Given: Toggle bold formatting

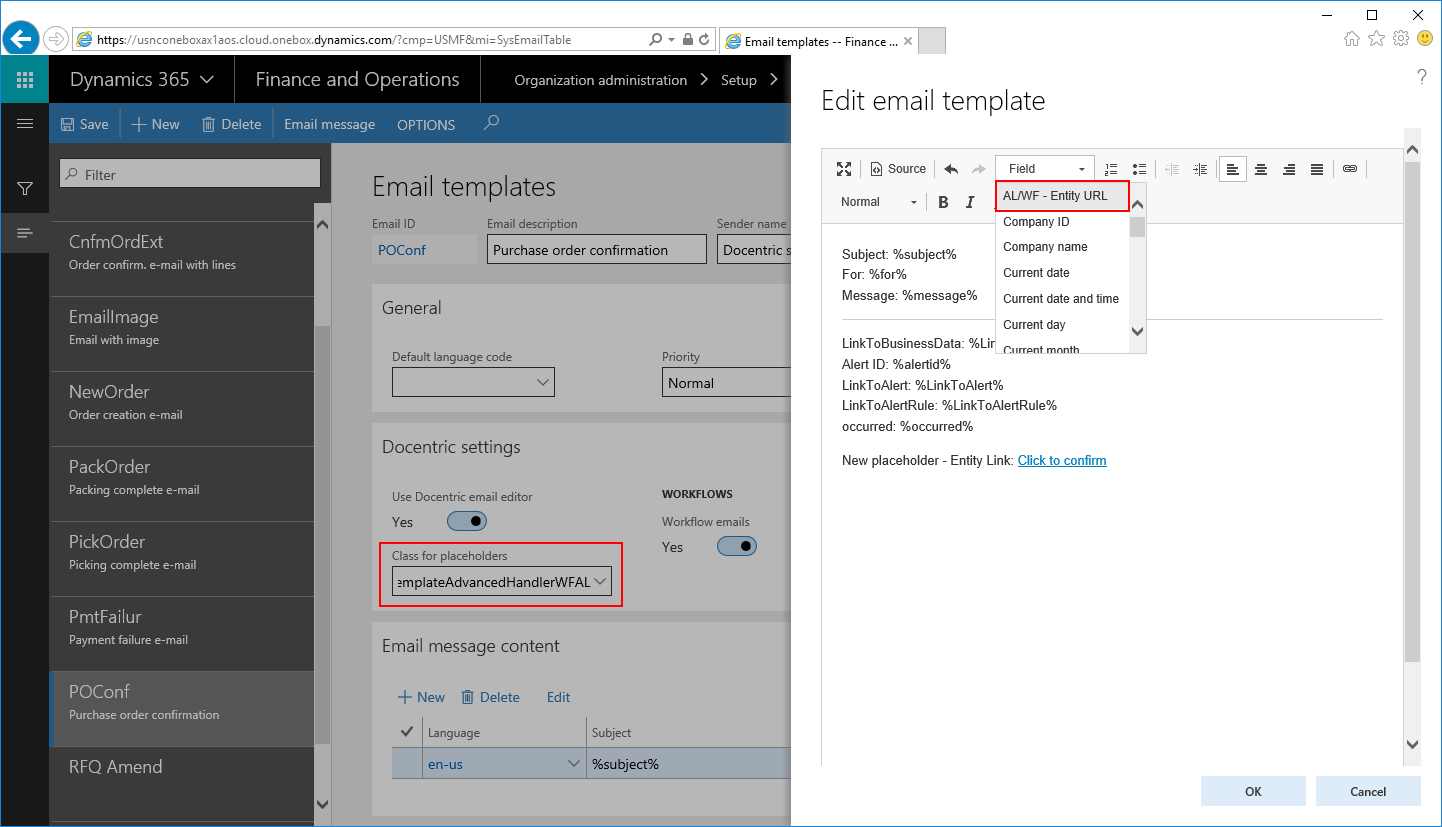Looking at the screenshot, I should pos(943,202).
